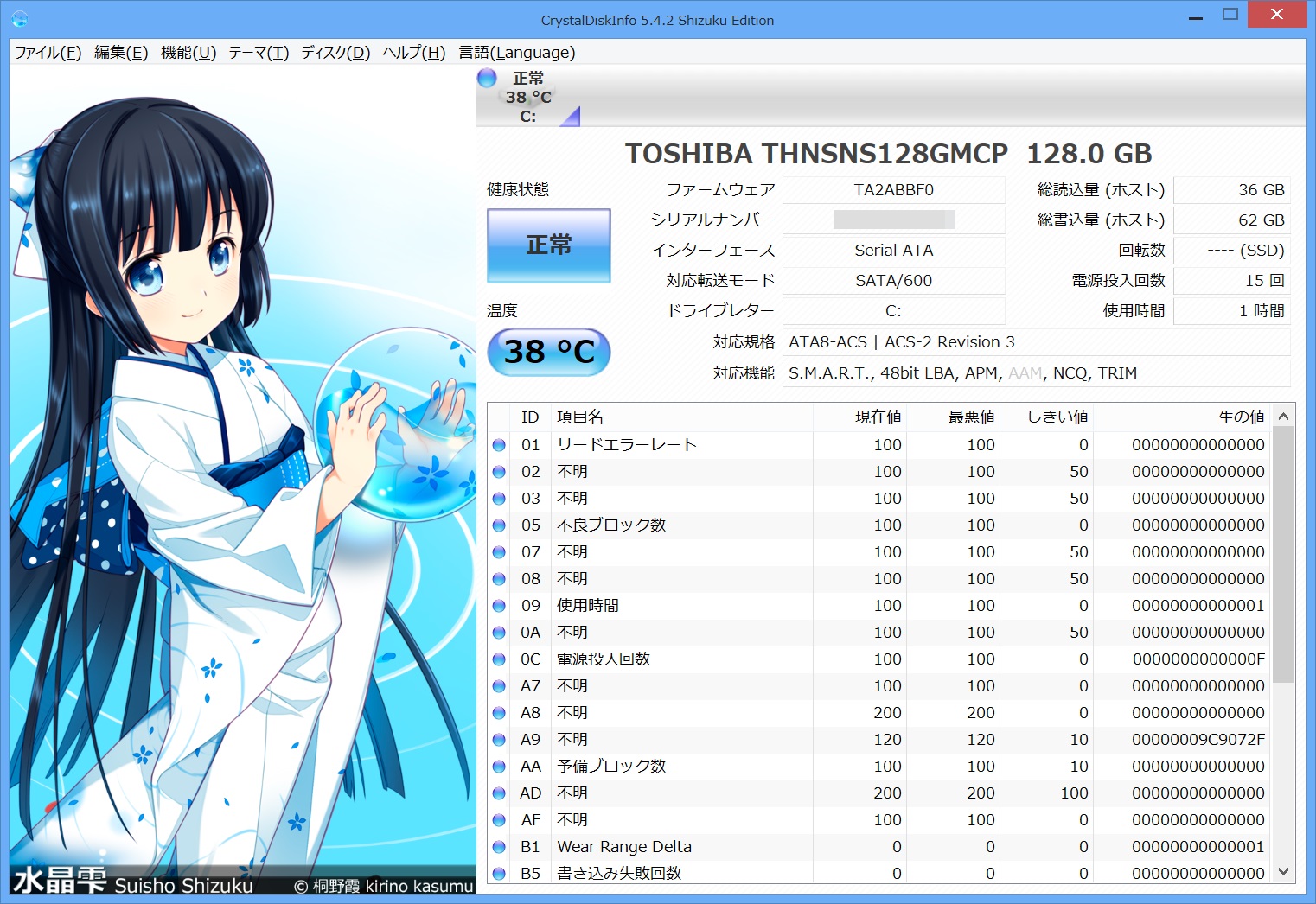Viewport: 1316px width, 904px height.
Task: Click the しきい値 column header
Action: 1047,417
